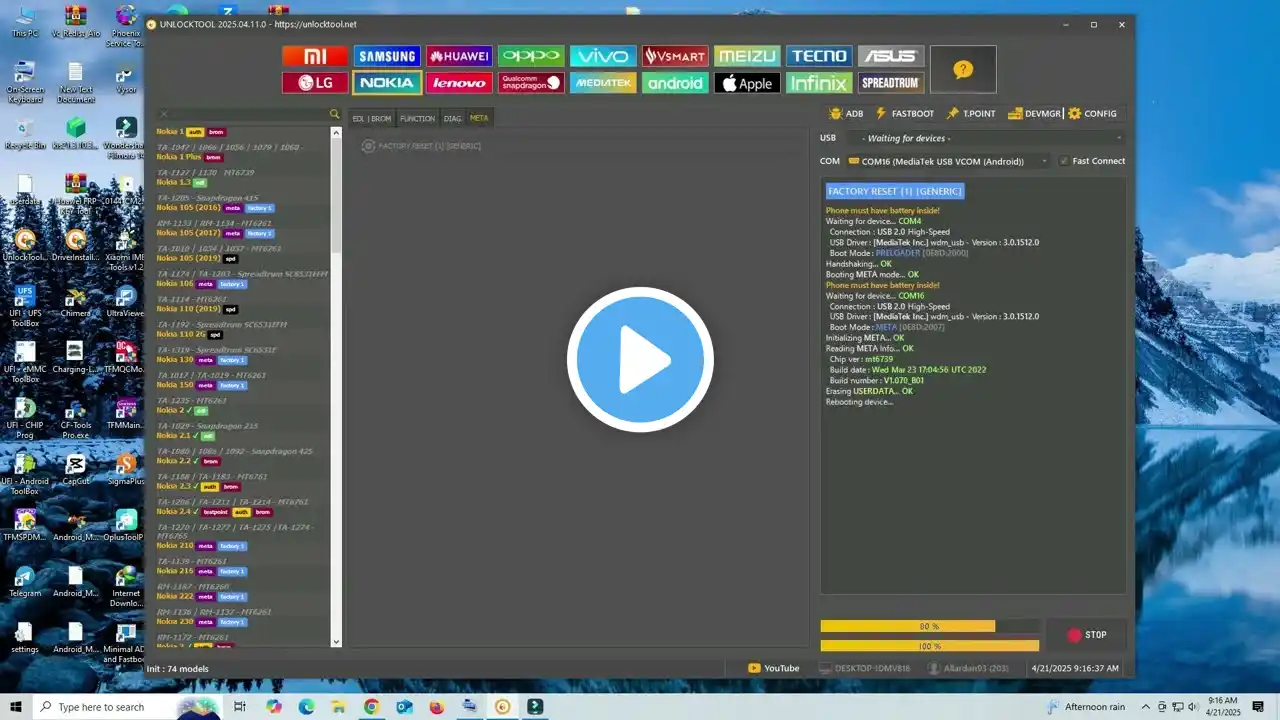Select the Tecno brand logo

click(x=819, y=56)
